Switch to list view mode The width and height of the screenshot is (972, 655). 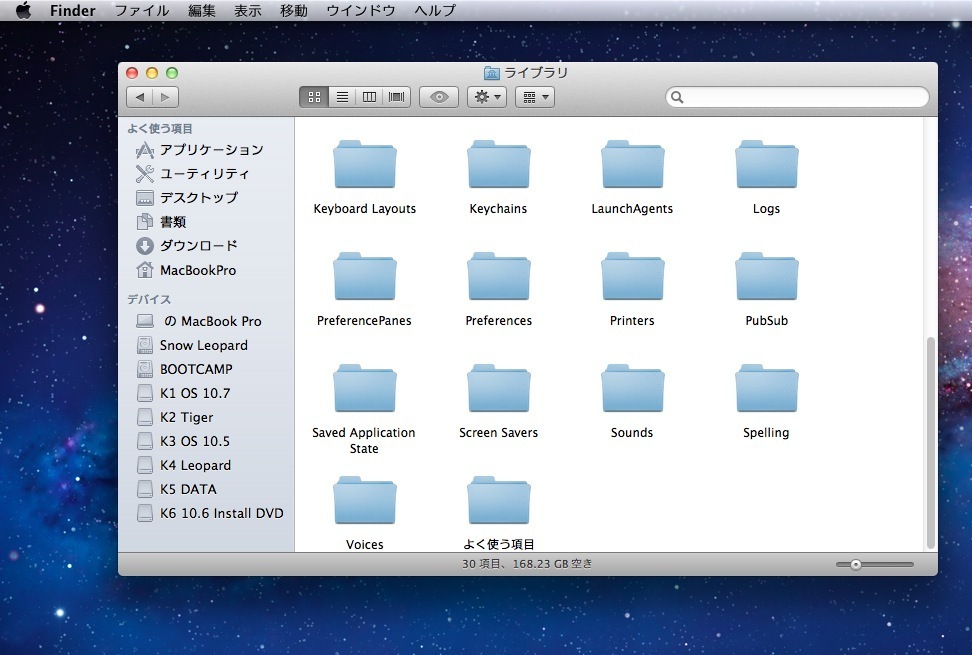pyautogui.click(x=342, y=97)
